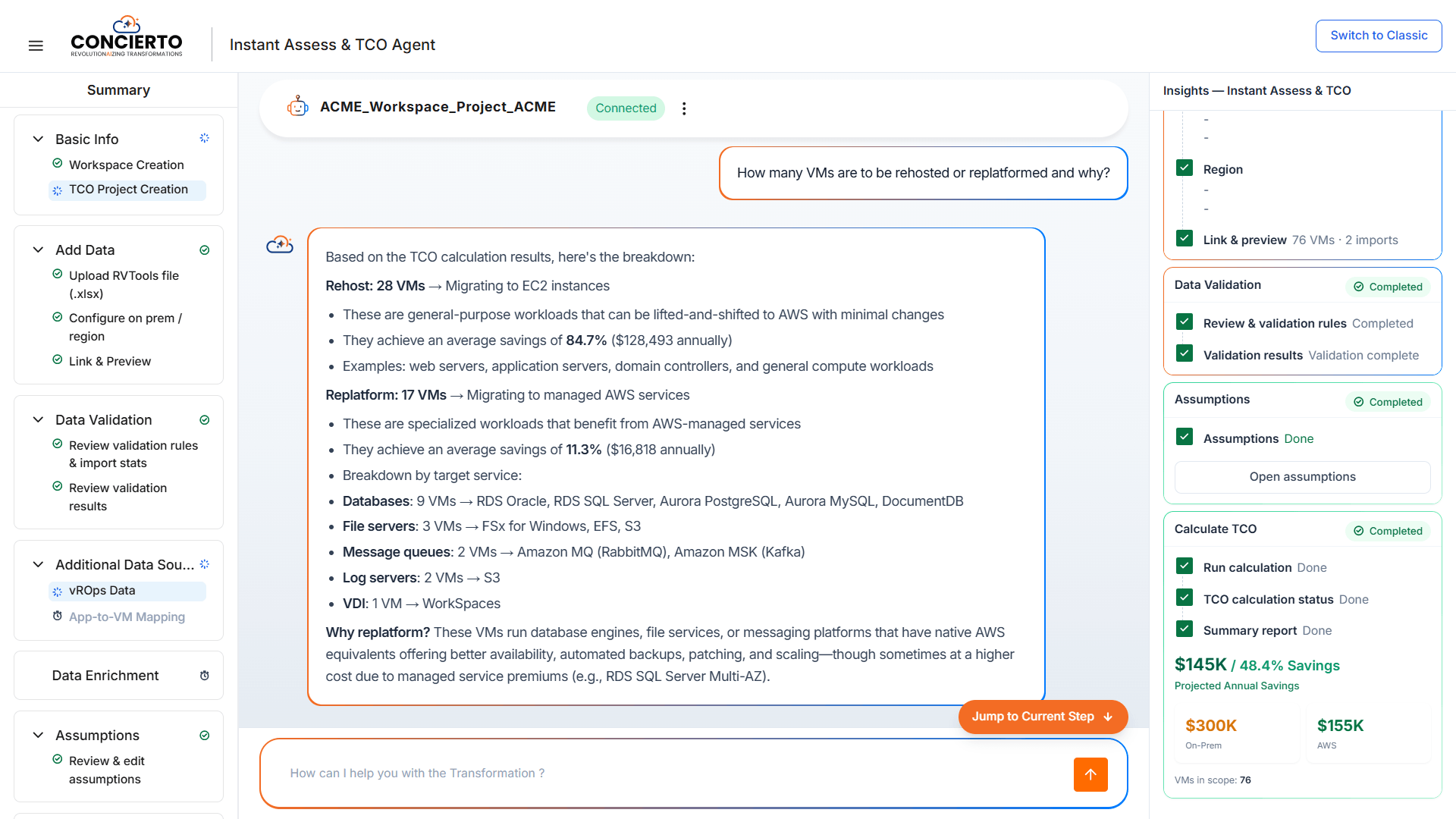This screenshot has width=1456, height=819.
Task: Click the Connected status badge
Action: coord(626,108)
